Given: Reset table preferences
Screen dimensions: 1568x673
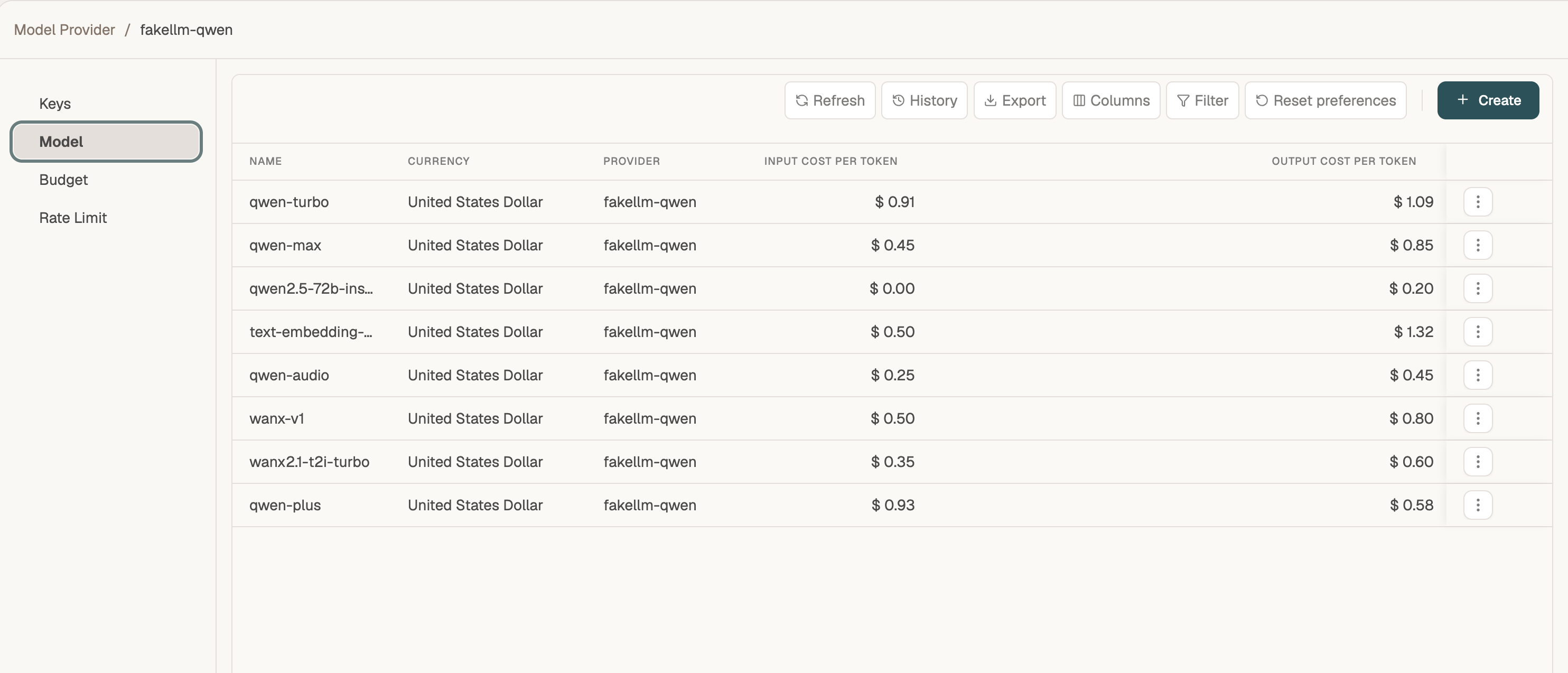Looking at the screenshot, I should pos(1325,100).
